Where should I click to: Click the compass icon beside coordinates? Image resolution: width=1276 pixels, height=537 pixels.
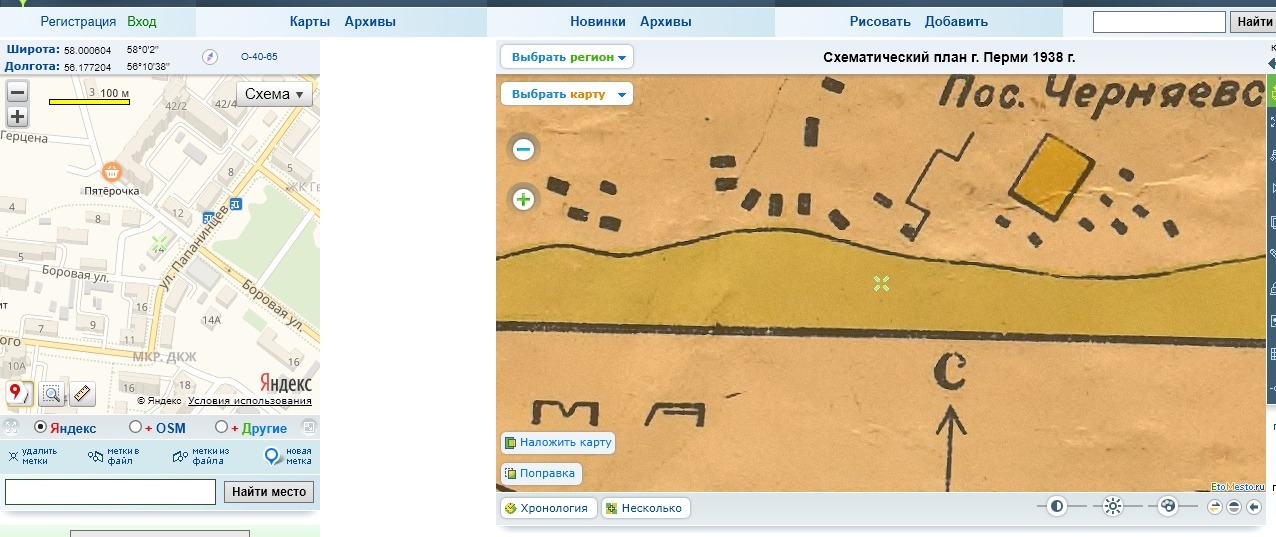(x=210, y=57)
